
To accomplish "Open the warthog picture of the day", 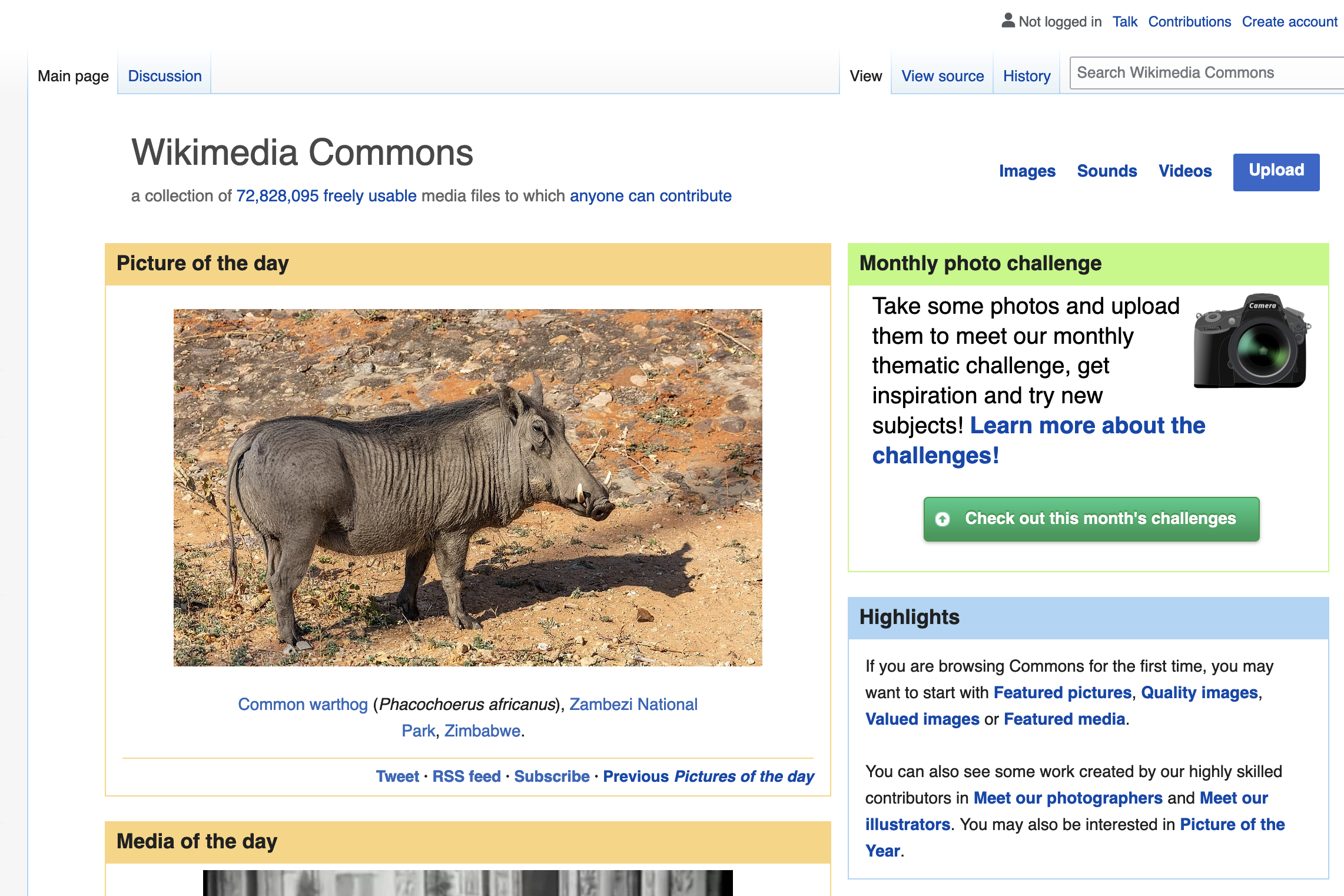I will point(467,487).
